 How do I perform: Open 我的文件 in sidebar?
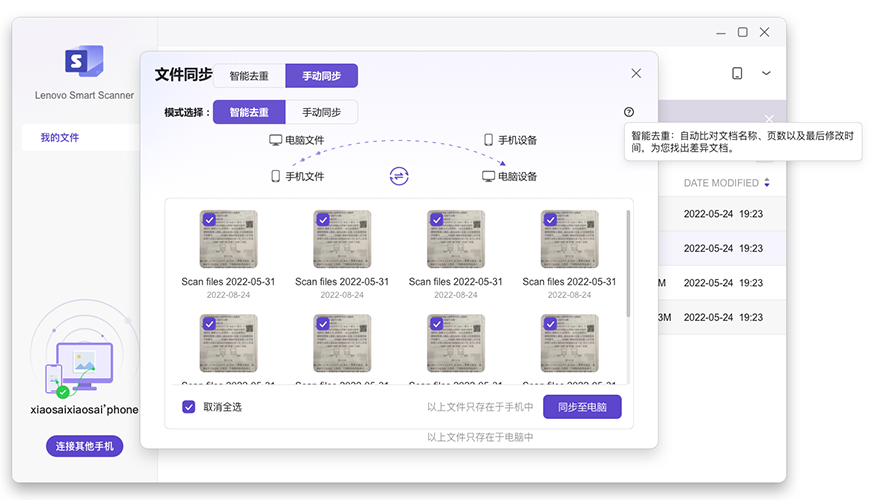60,138
